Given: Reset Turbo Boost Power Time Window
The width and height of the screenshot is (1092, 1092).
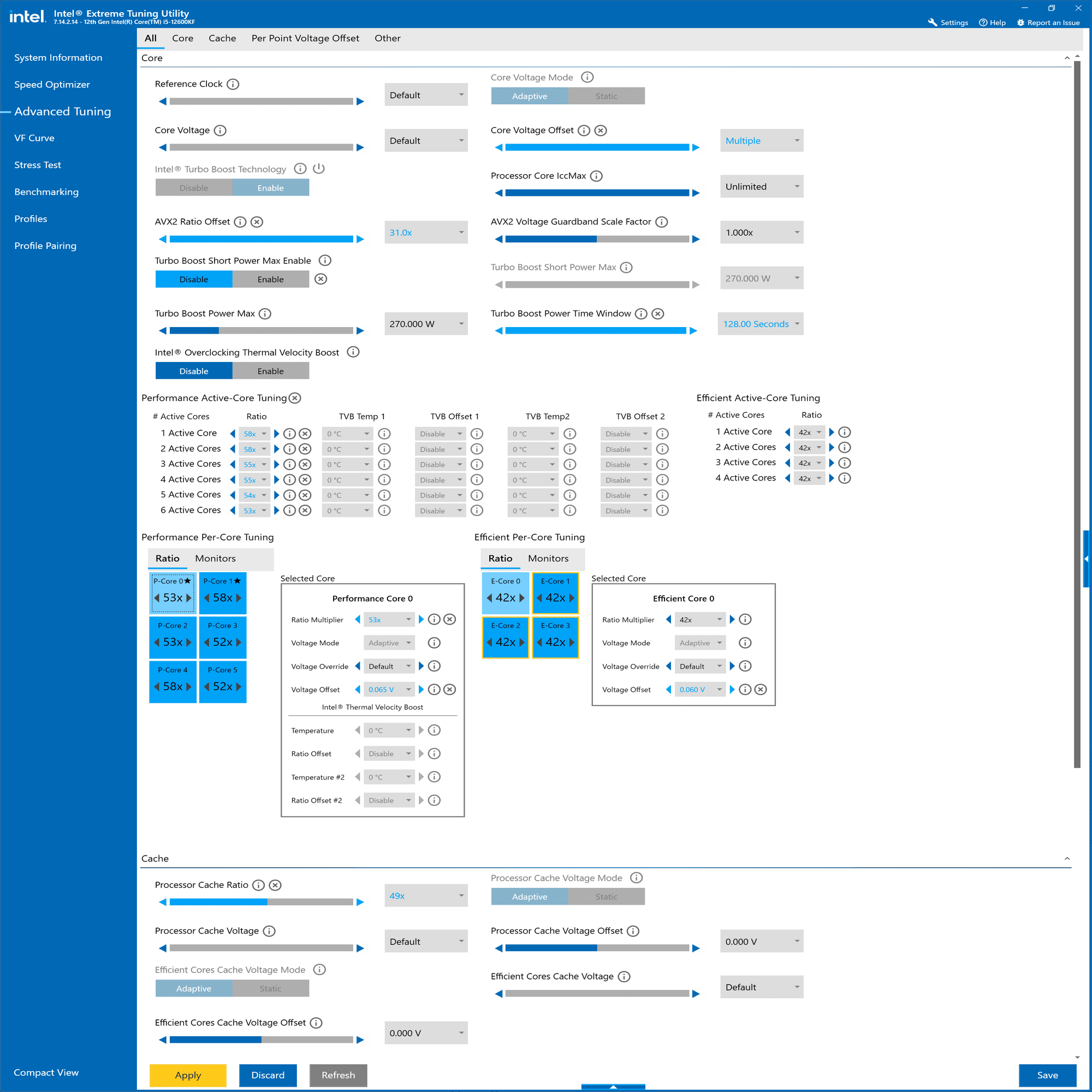Looking at the screenshot, I should [657, 314].
